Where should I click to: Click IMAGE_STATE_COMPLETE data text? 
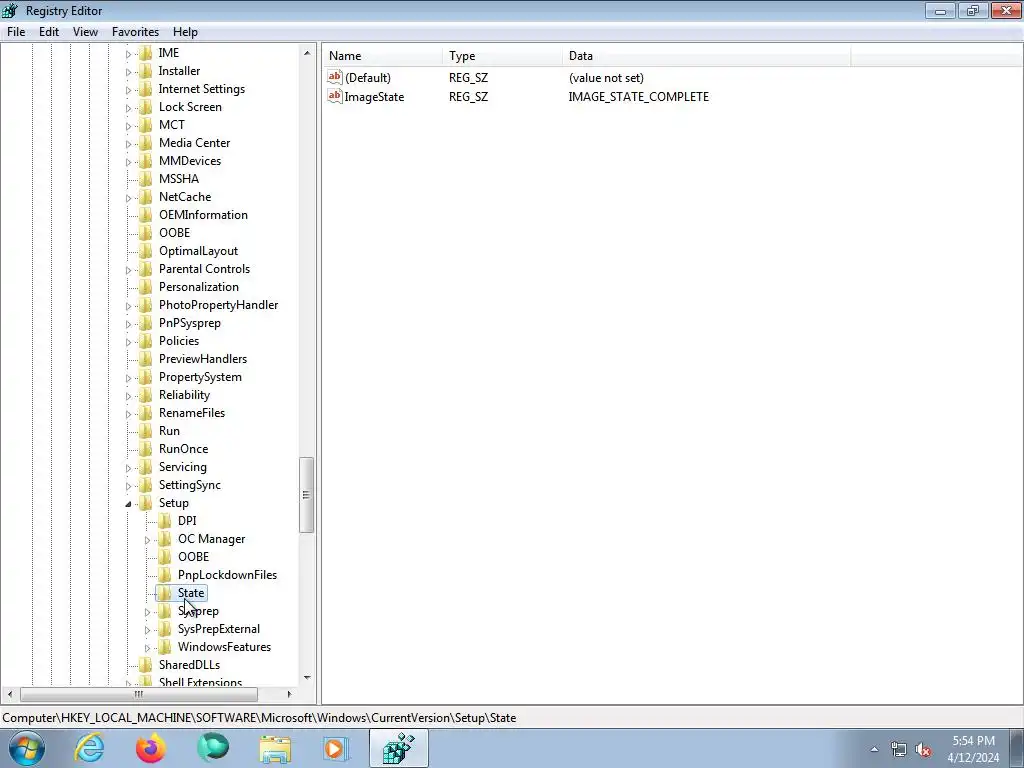(x=639, y=97)
